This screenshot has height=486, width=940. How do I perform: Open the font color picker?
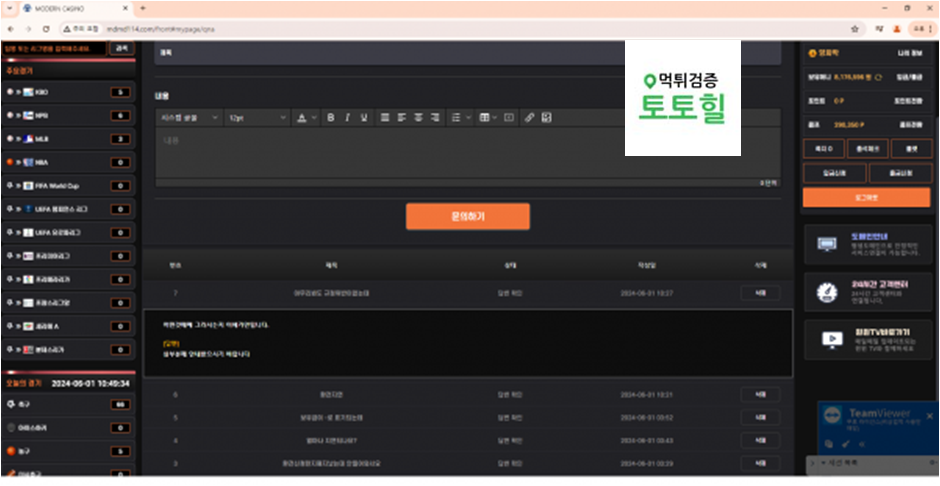[x=304, y=118]
